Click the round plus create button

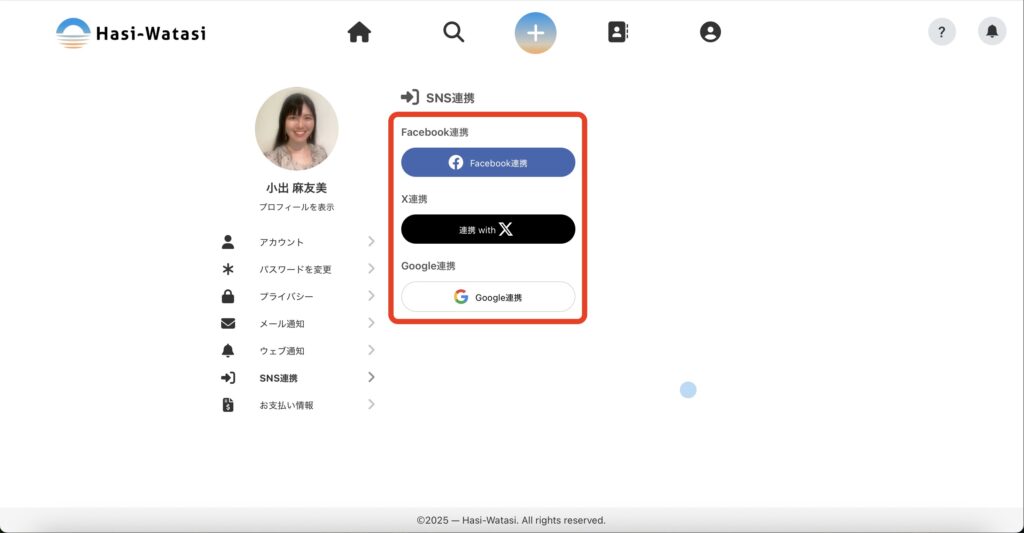pyautogui.click(x=536, y=33)
